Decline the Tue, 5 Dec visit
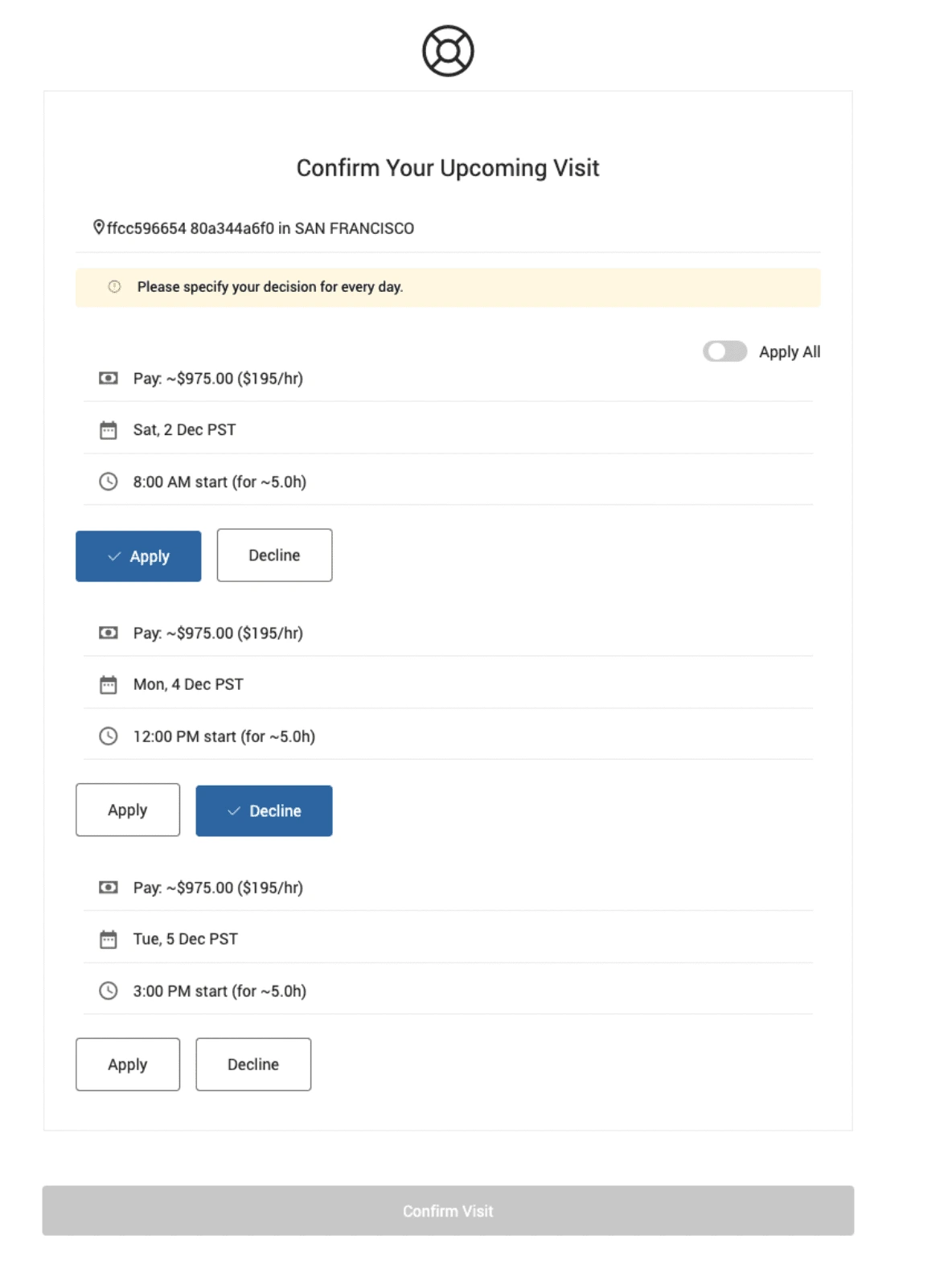The height and width of the screenshot is (1272, 952). 253,1065
